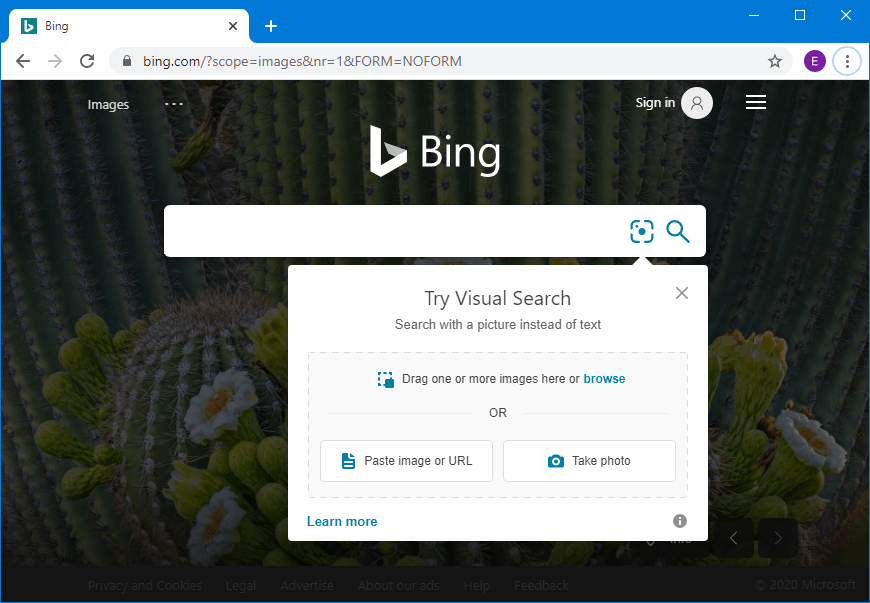Click the drag images icon in dropzone

tap(386, 379)
